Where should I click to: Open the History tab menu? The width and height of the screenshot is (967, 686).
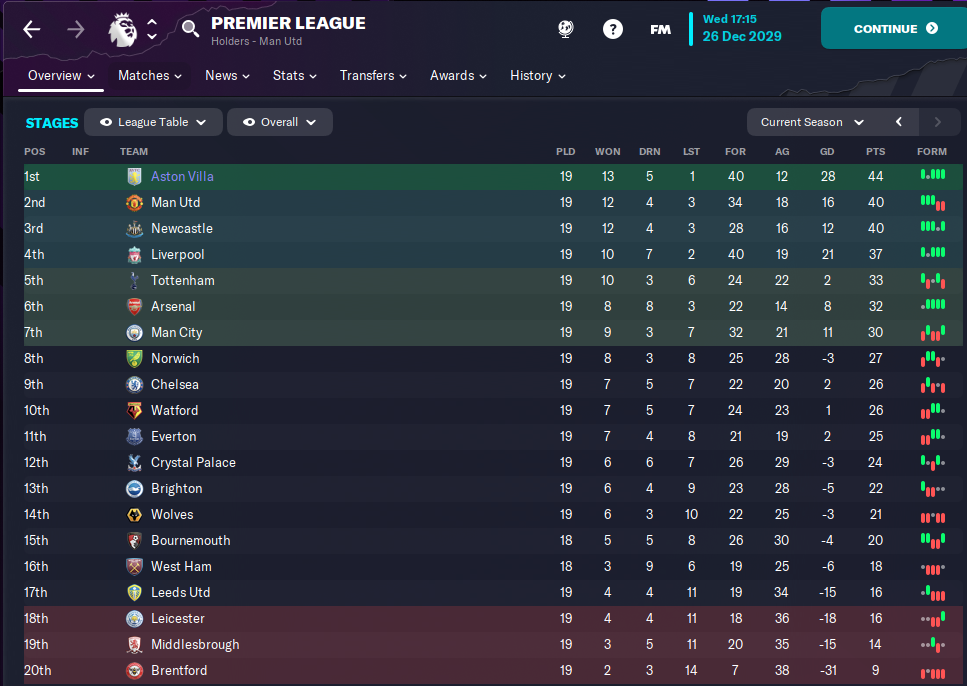(x=538, y=75)
